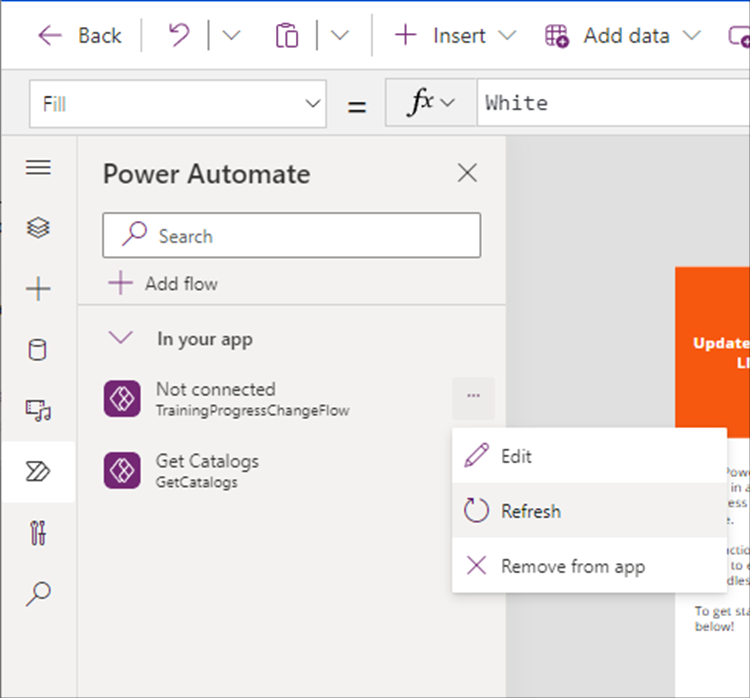Open the Tree view layers icon
The image size is (750, 698).
point(38,228)
